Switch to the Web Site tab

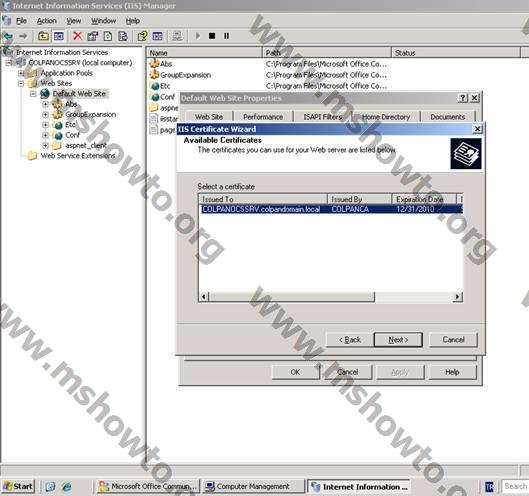click(209, 117)
